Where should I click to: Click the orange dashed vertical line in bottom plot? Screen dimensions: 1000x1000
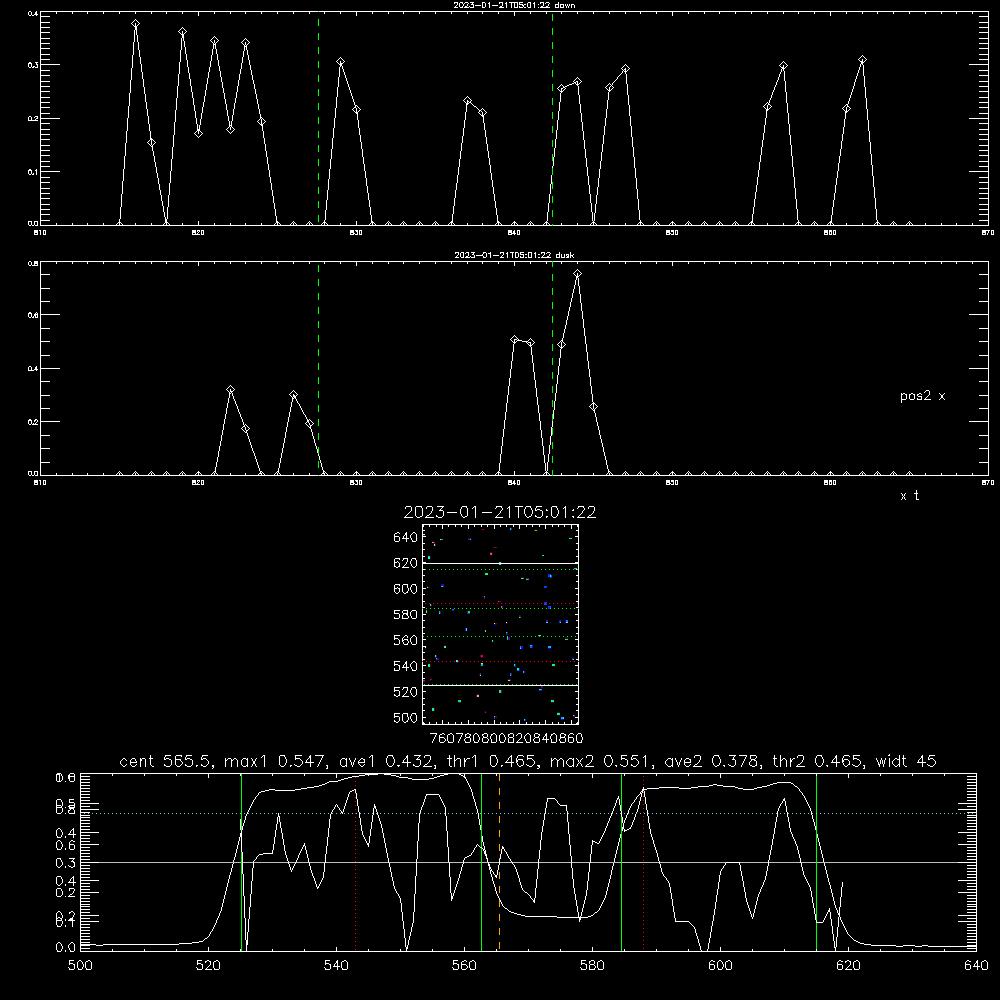499,862
